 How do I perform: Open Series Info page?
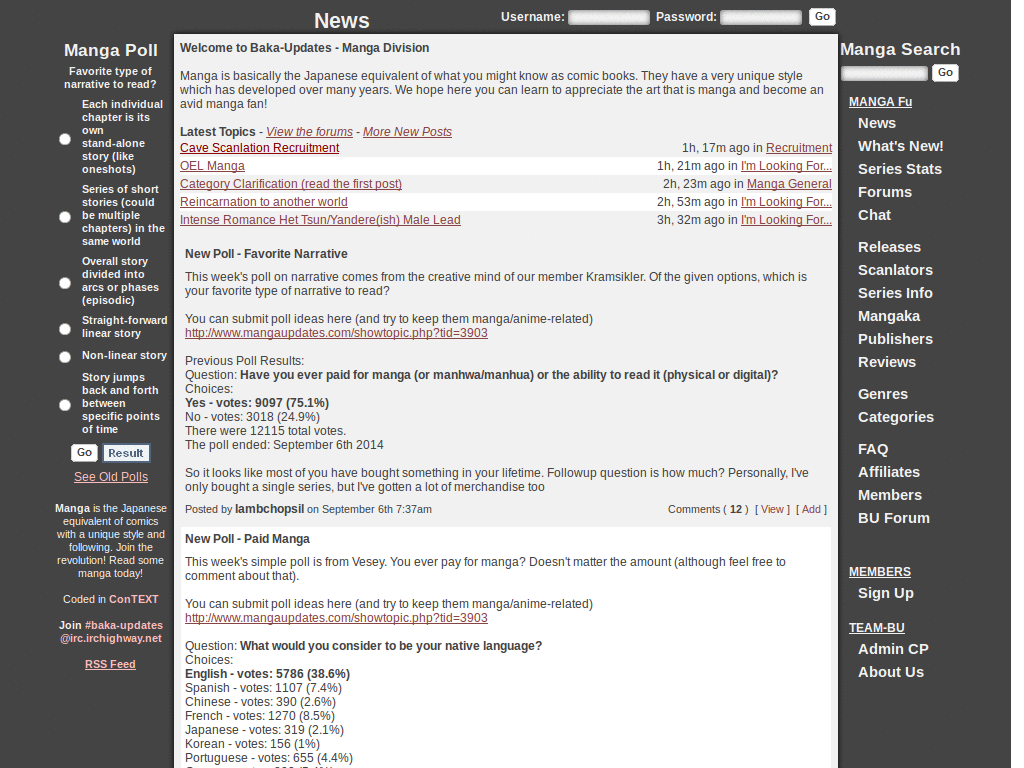pyautogui.click(x=895, y=293)
